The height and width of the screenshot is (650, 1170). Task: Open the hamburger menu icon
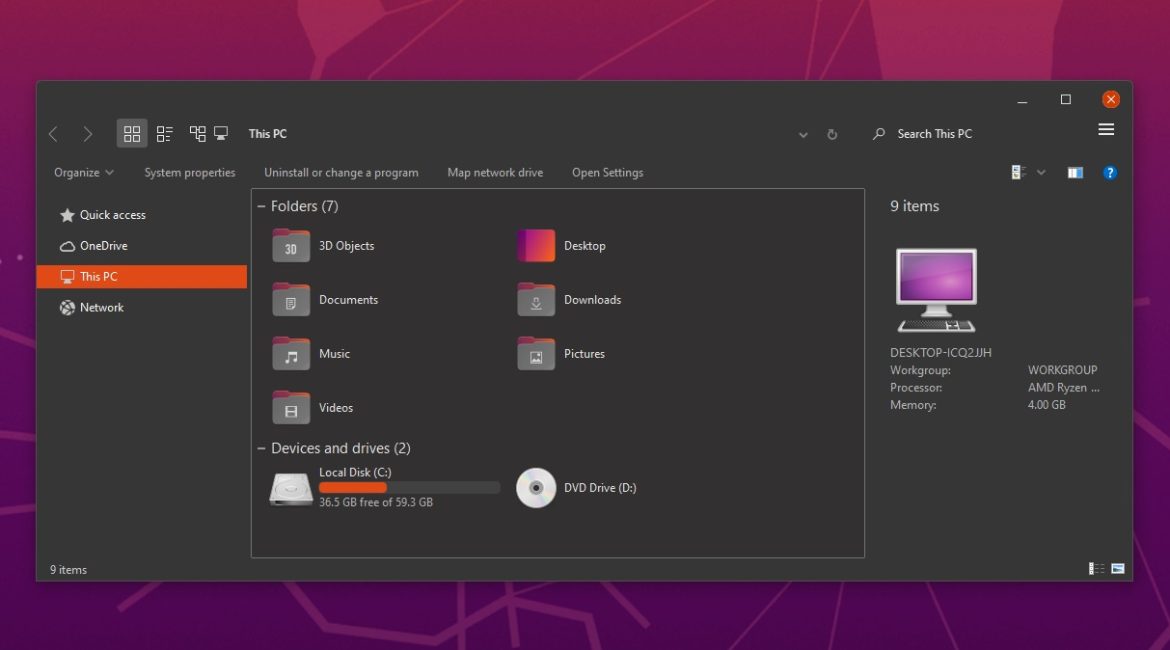point(1106,130)
